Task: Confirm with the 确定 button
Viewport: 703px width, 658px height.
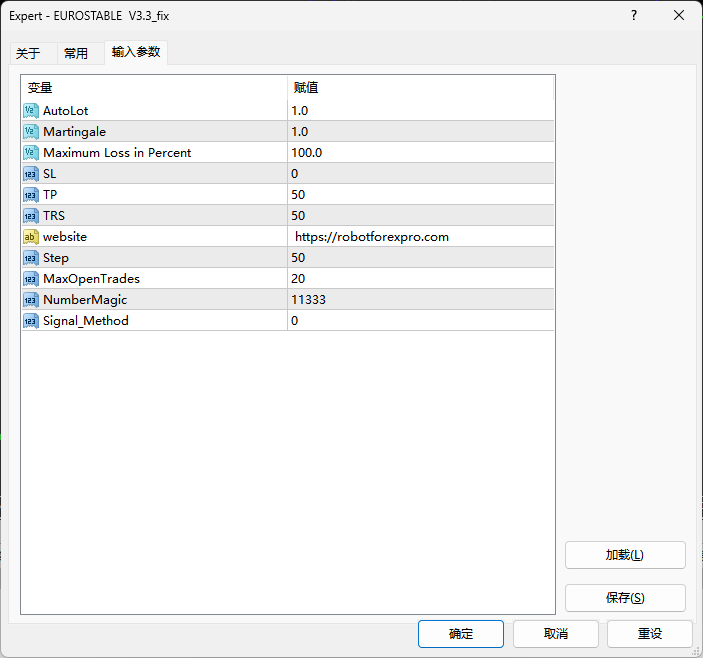Action: point(461,634)
